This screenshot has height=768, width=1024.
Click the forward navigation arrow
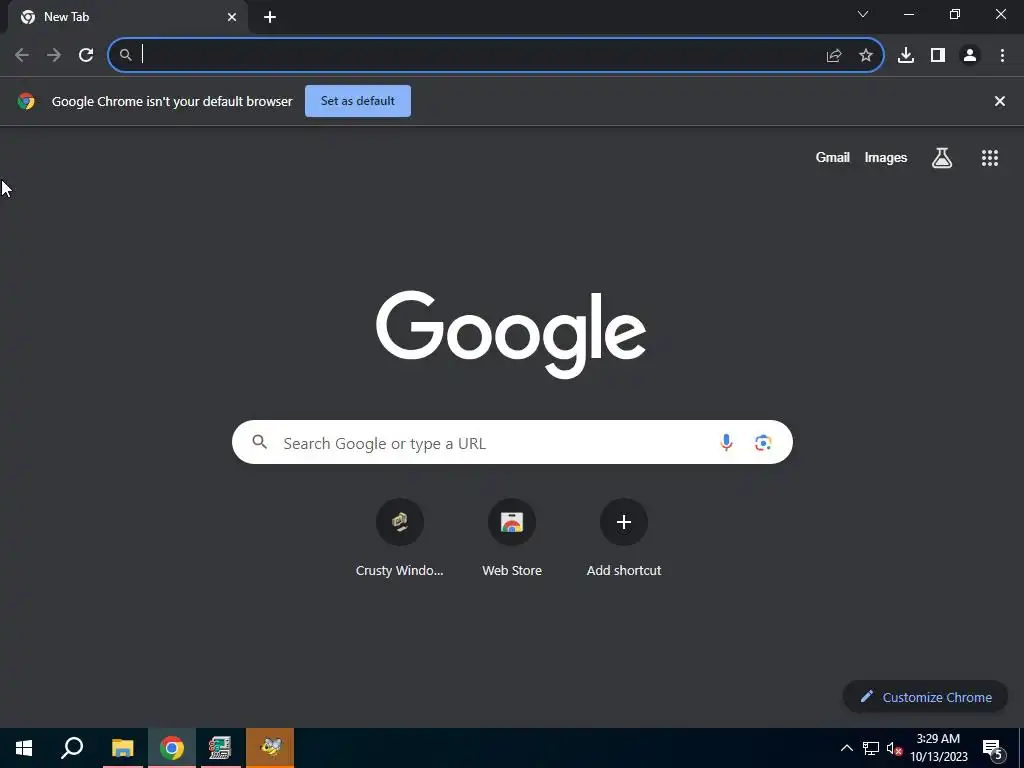pos(54,55)
